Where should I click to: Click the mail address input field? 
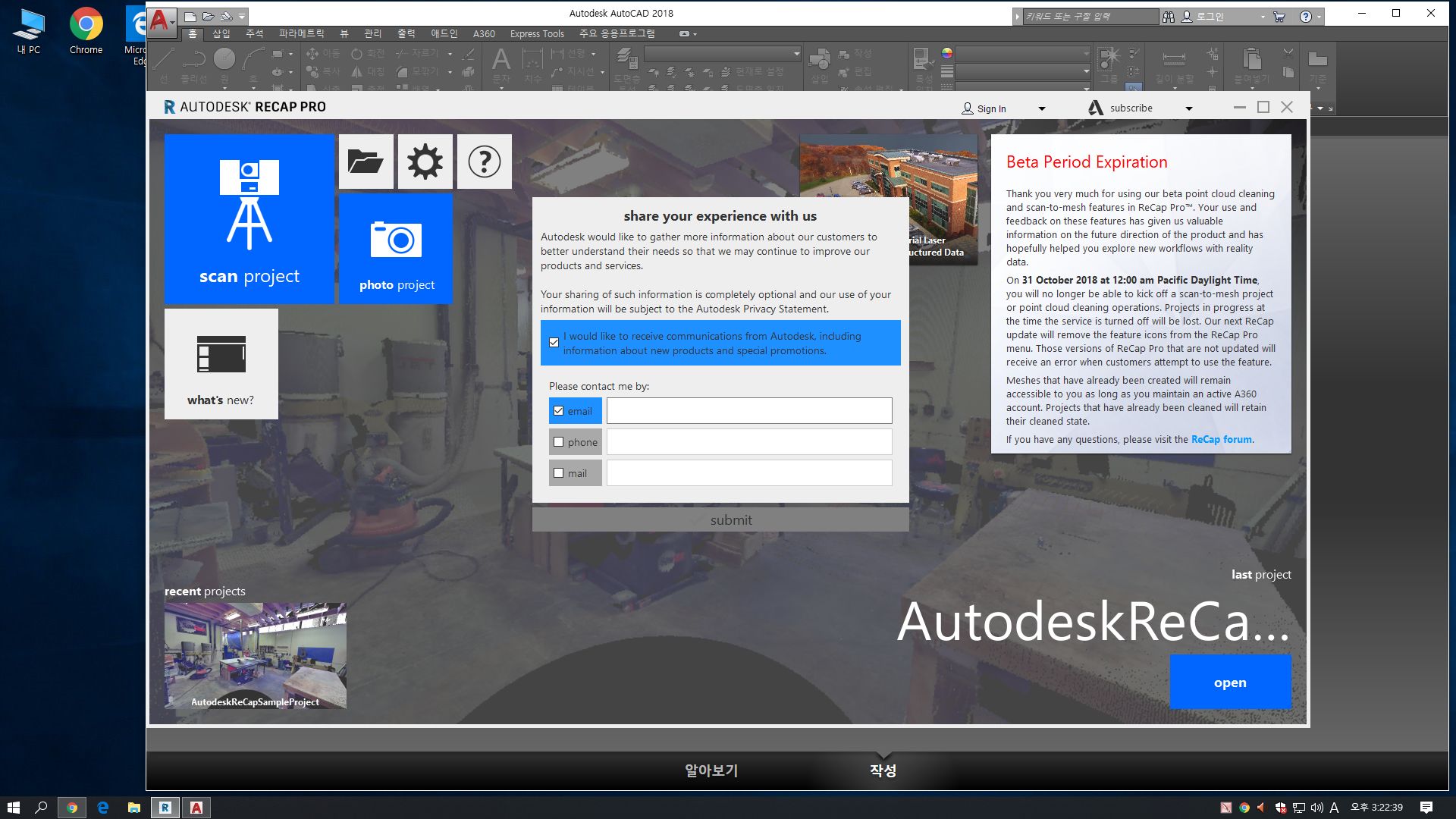tap(749, 473)
